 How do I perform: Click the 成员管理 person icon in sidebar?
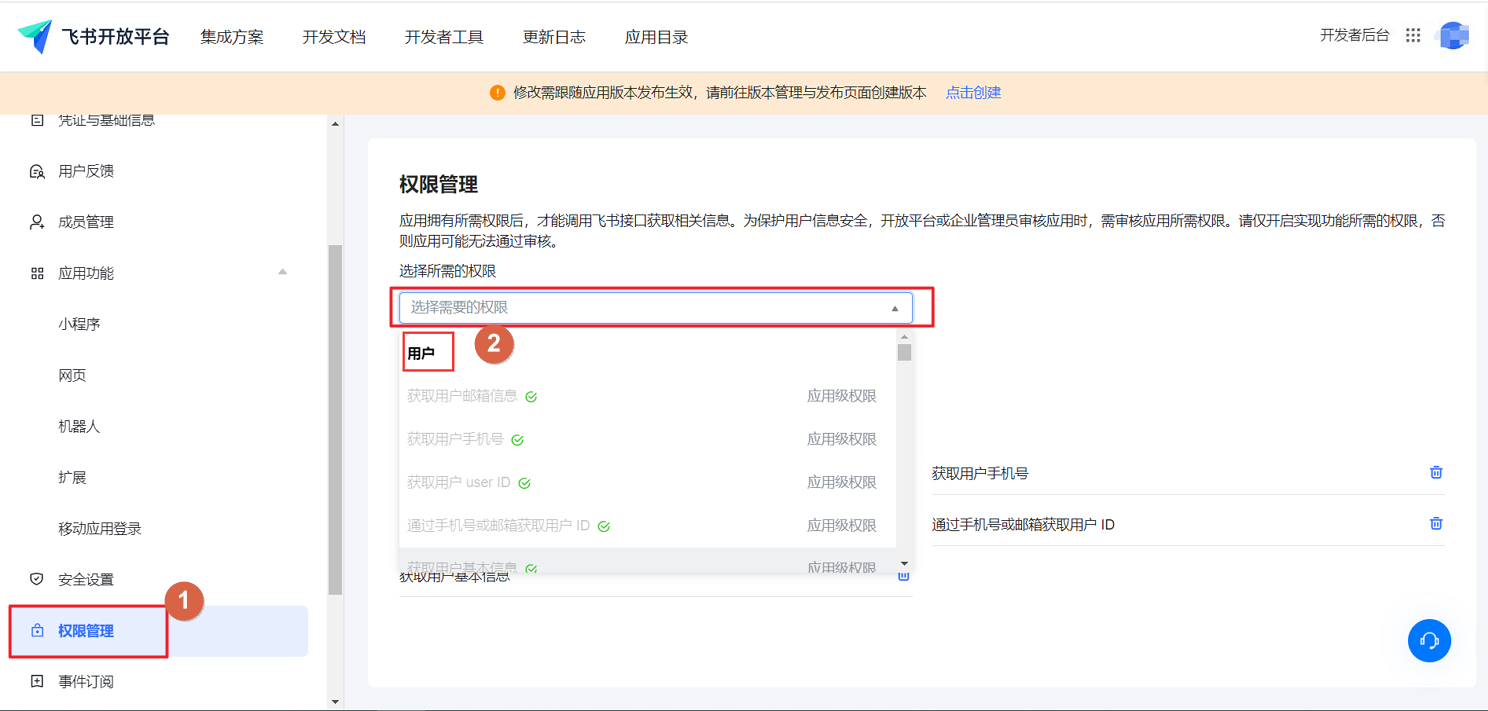pos(37,222)
